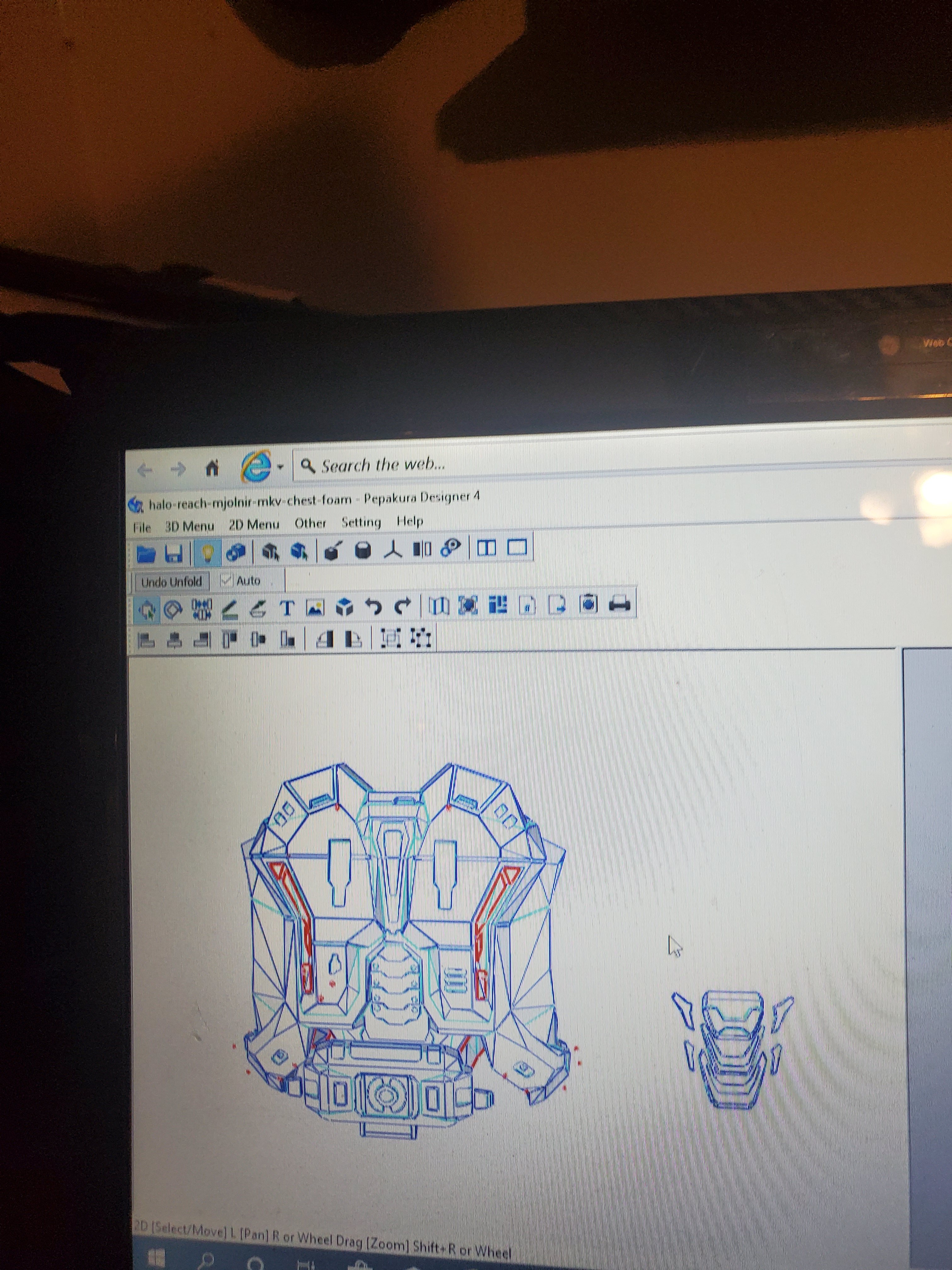952x1270 pixels.
Task: Click the mirrored panels icon
Action: [422, 548]
